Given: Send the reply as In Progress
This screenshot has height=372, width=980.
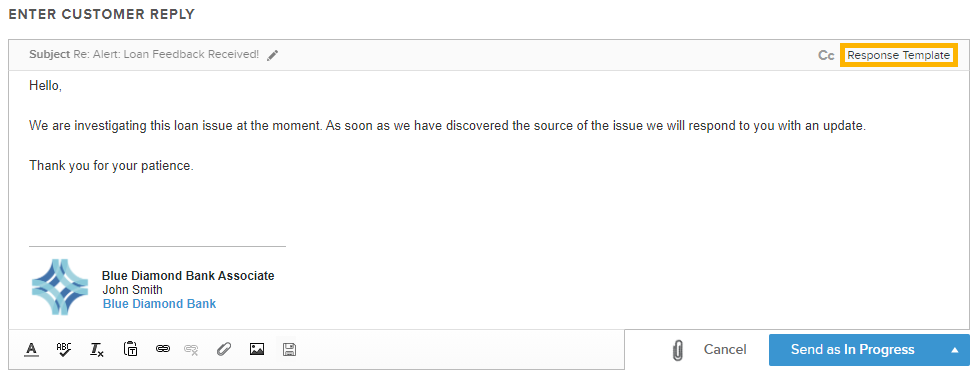Looking at the screenshot, I should (x=853, y=350).
